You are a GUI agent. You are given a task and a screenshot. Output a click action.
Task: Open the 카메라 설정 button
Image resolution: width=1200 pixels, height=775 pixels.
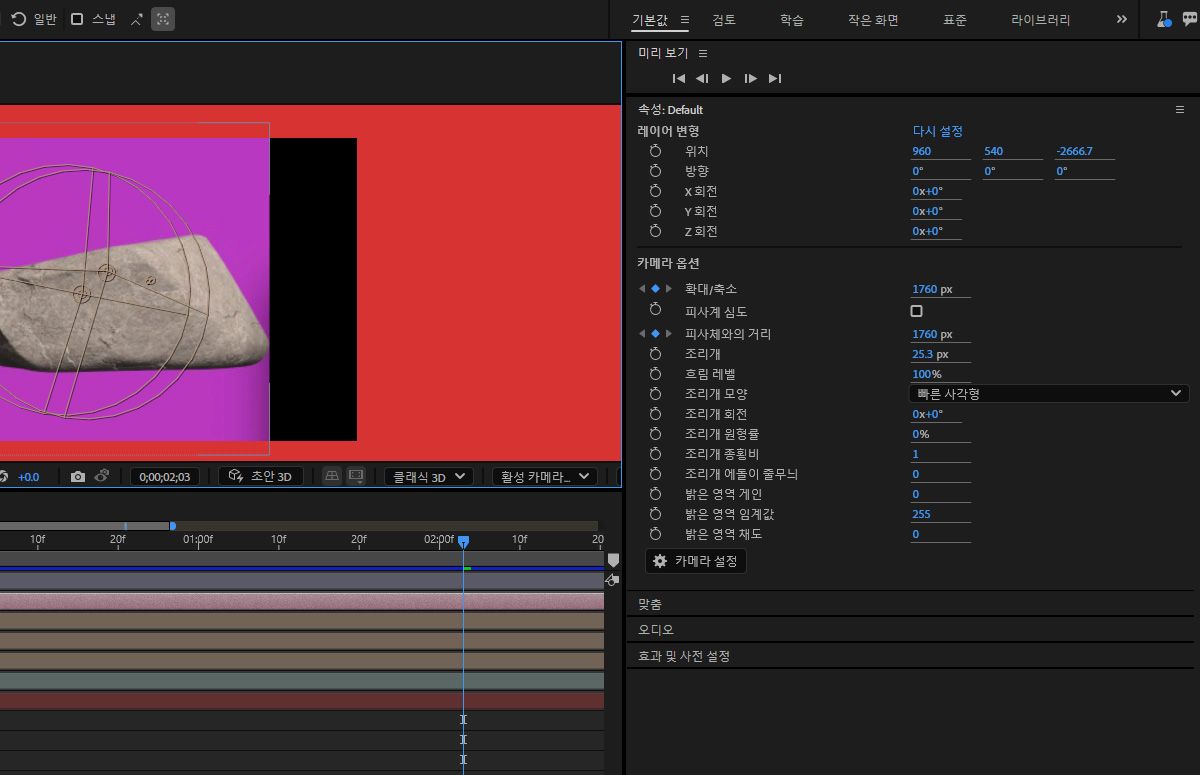(x=695, y=561)
